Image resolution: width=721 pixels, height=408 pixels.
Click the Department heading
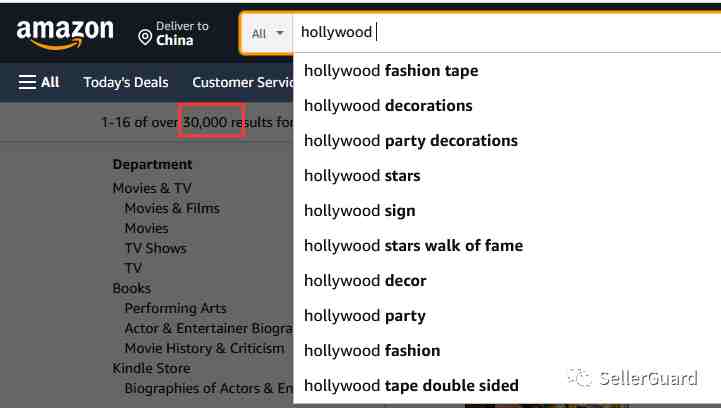click(x=152, y=164)
